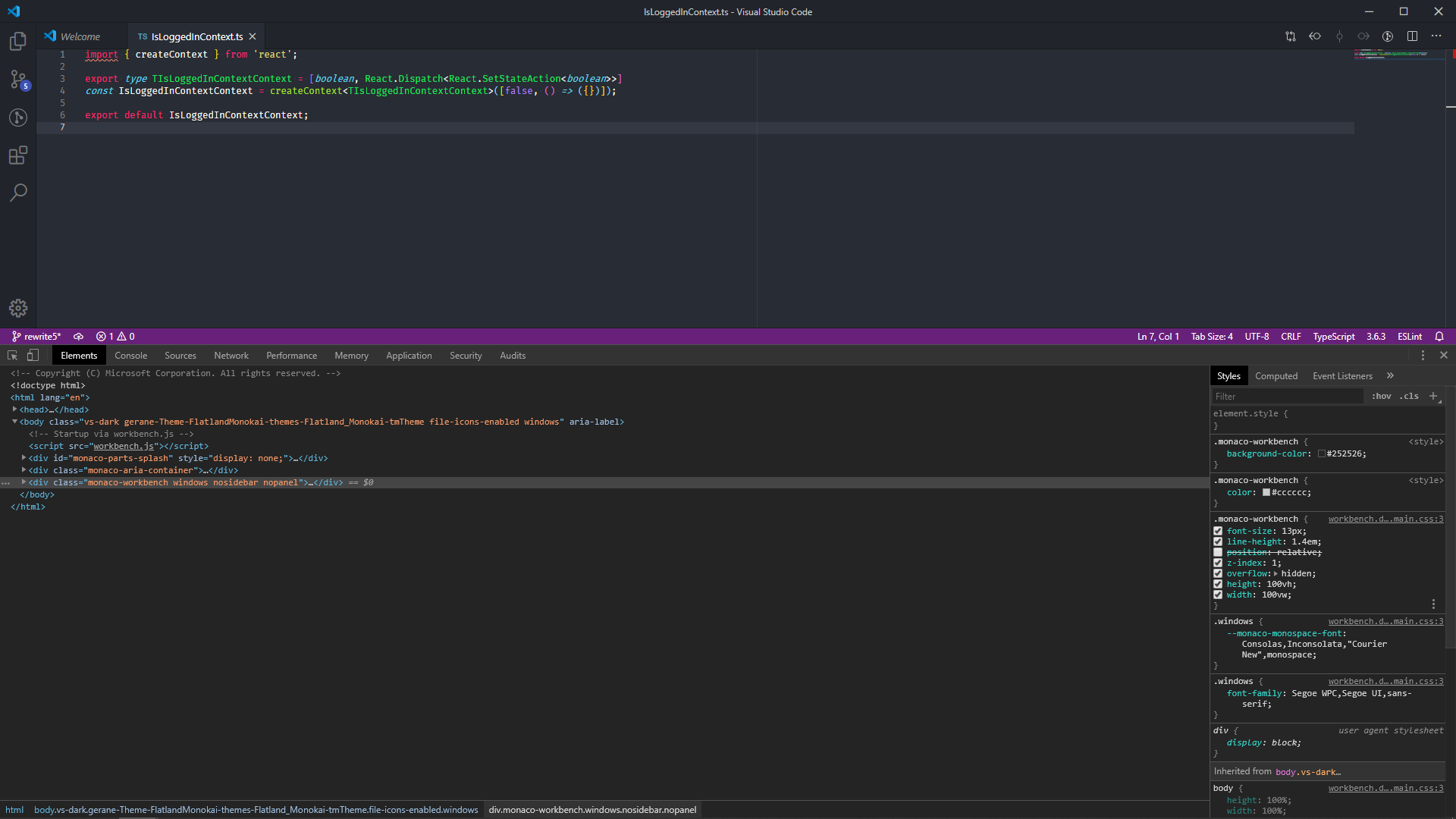Expand the overflow shorthand property
This screenshot has height=819, width=1456.
[x=1276, y=574]
